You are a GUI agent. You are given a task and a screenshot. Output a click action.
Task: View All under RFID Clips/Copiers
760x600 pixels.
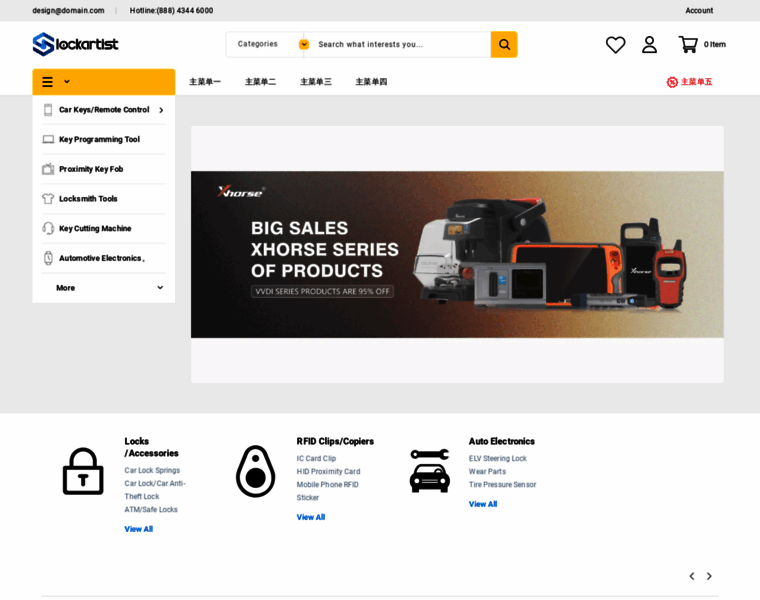pos(311,518)
